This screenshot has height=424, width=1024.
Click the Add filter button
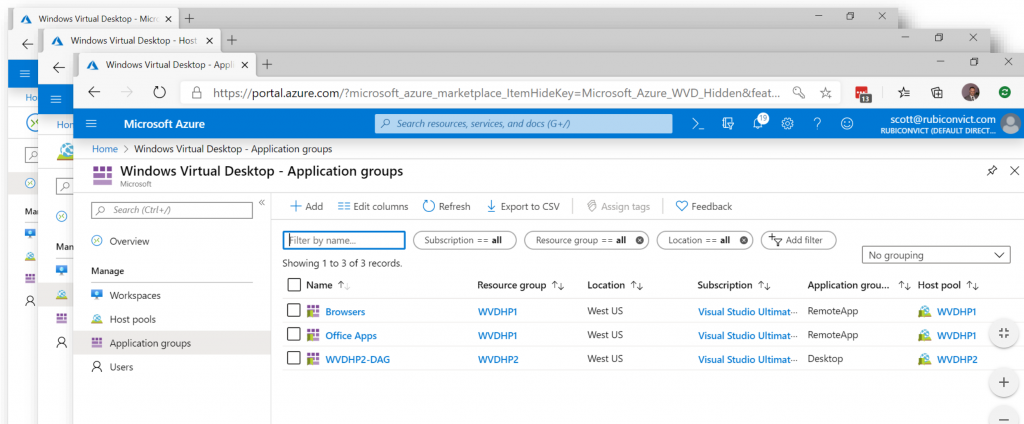pos(798,240)
